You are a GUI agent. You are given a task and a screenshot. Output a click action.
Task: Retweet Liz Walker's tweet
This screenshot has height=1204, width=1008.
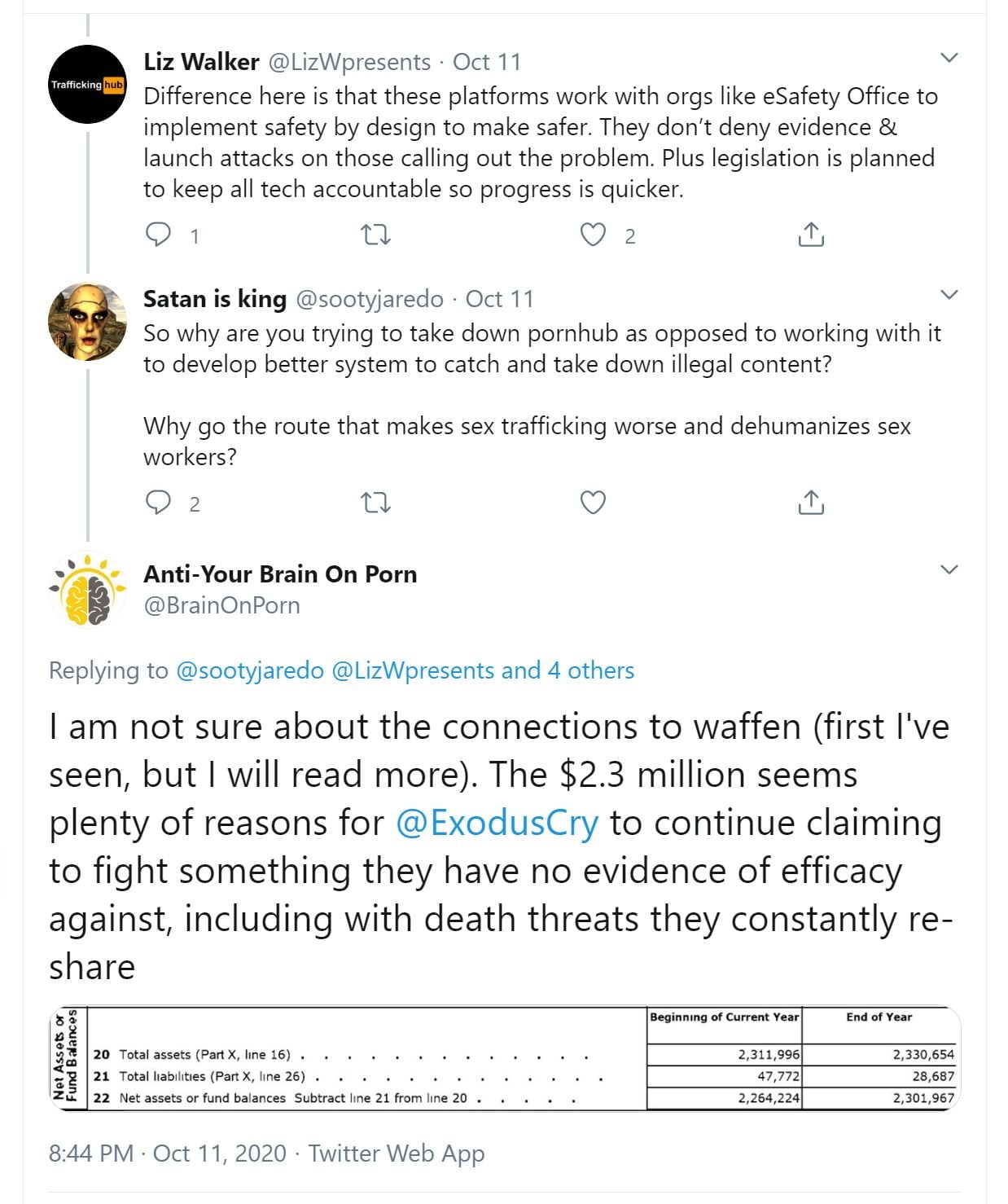375,235
